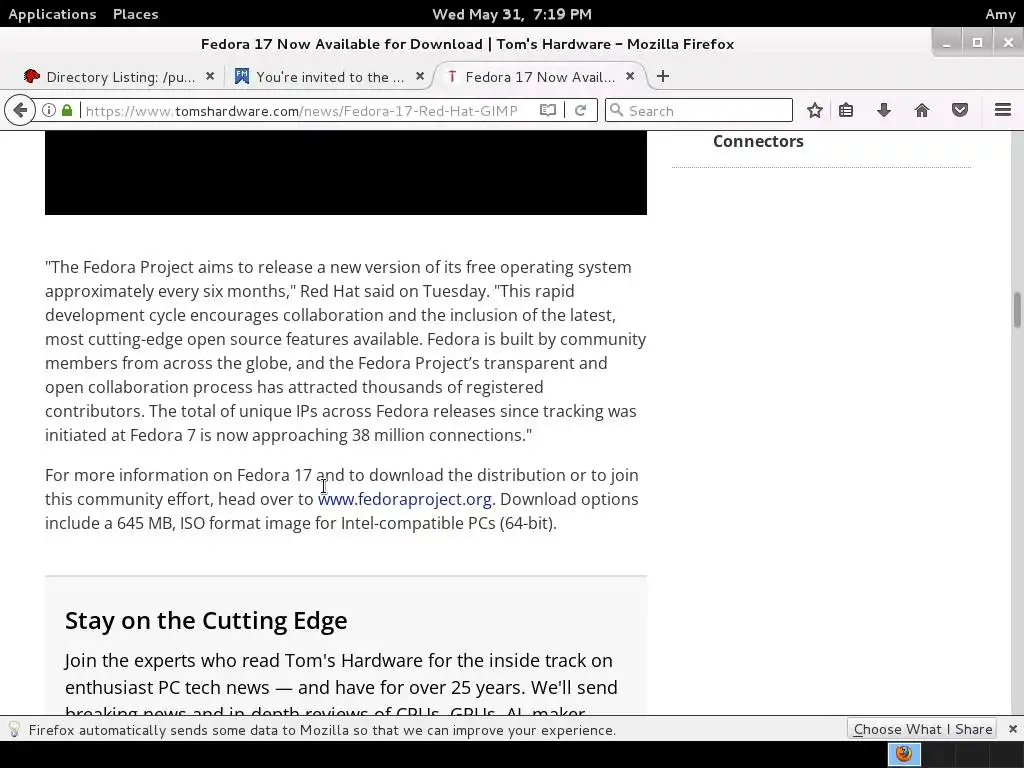Save to Pocket icon
This screenshot has height=768, width=1024.
click(959, 110)
